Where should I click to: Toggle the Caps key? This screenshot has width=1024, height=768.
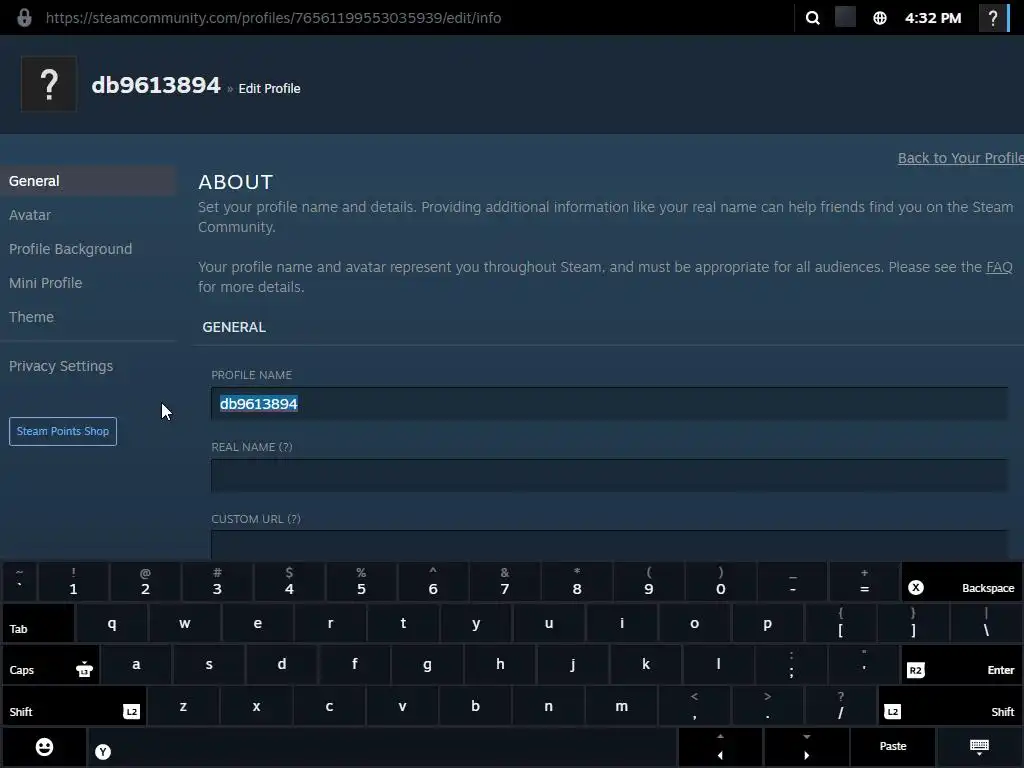(x=51, y=664)
